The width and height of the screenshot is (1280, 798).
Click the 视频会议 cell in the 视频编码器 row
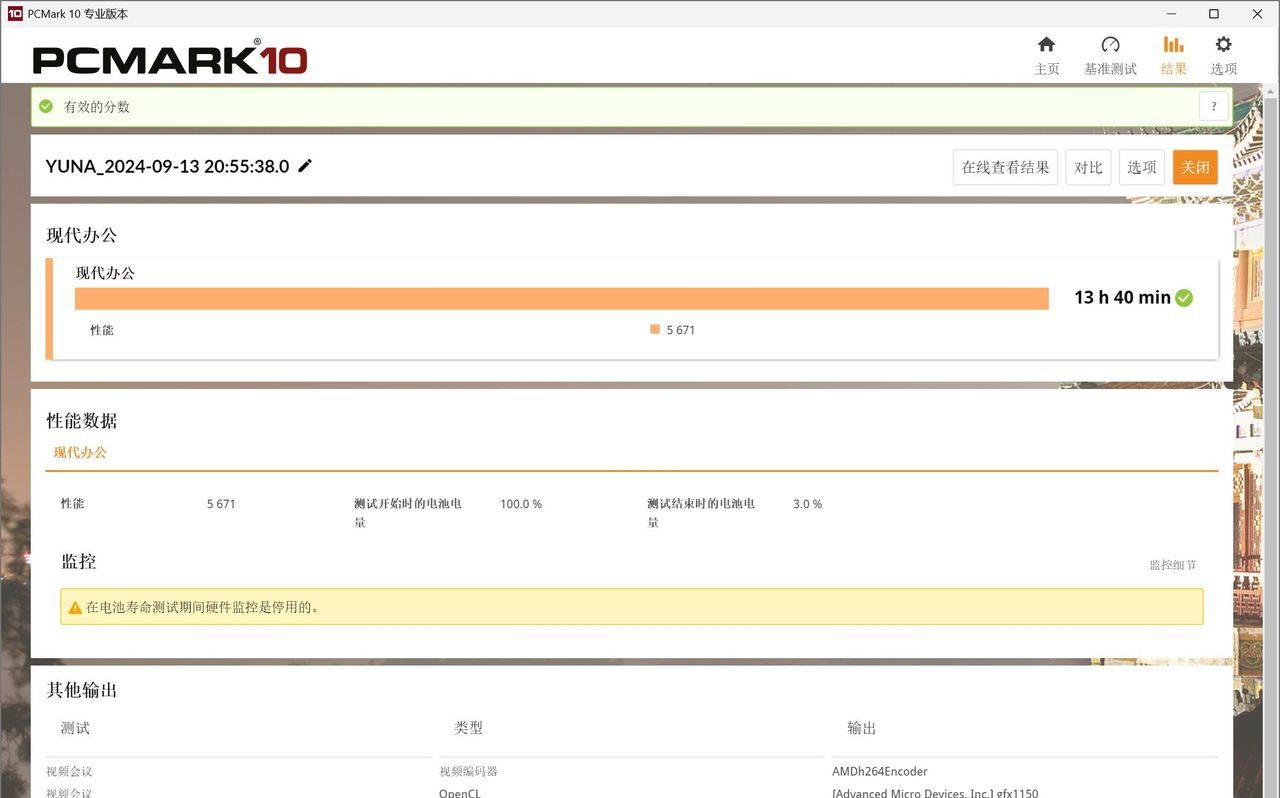[x=69, y=772]
